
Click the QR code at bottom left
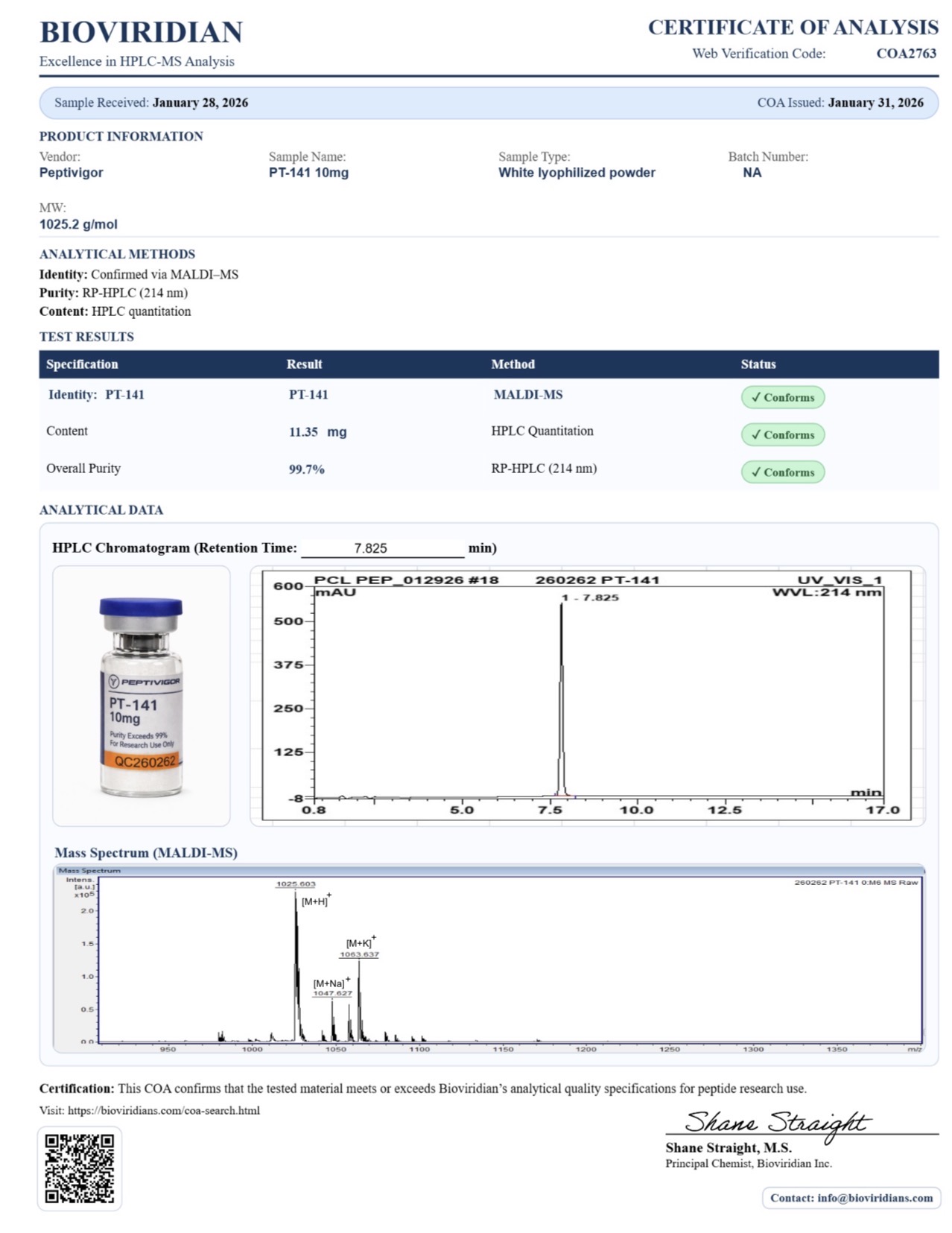(x=79, y=1167)
